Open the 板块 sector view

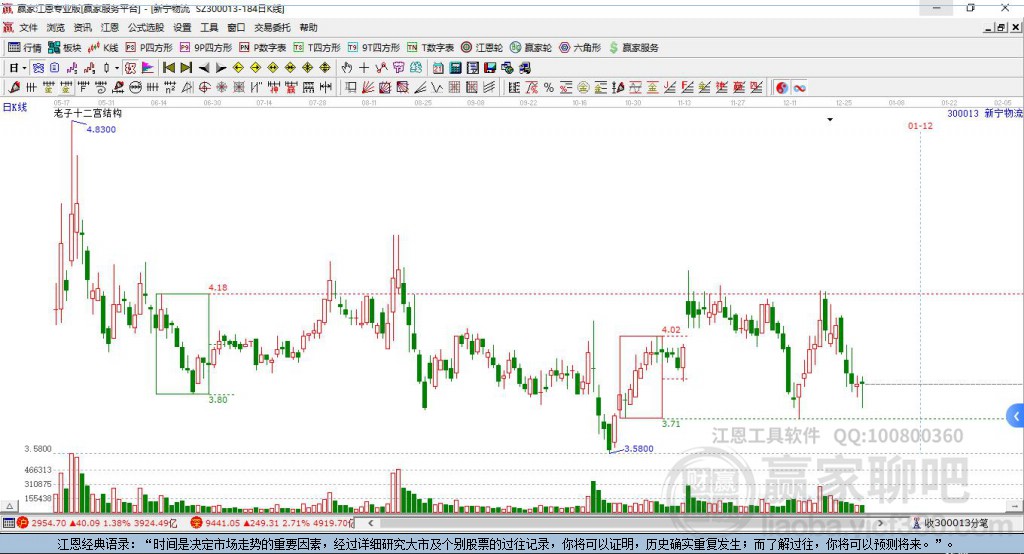(x=65, y=48)
